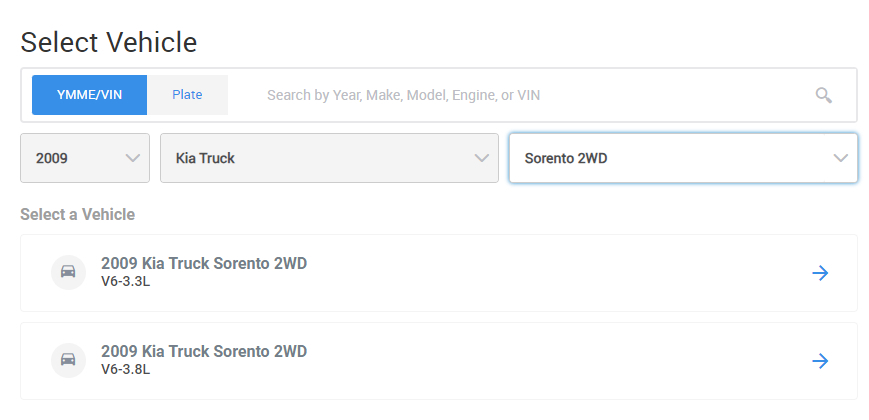Click chevron arrow on the Sorento 2WD selector
Screen dimensions: 869x420
[840, 158]
